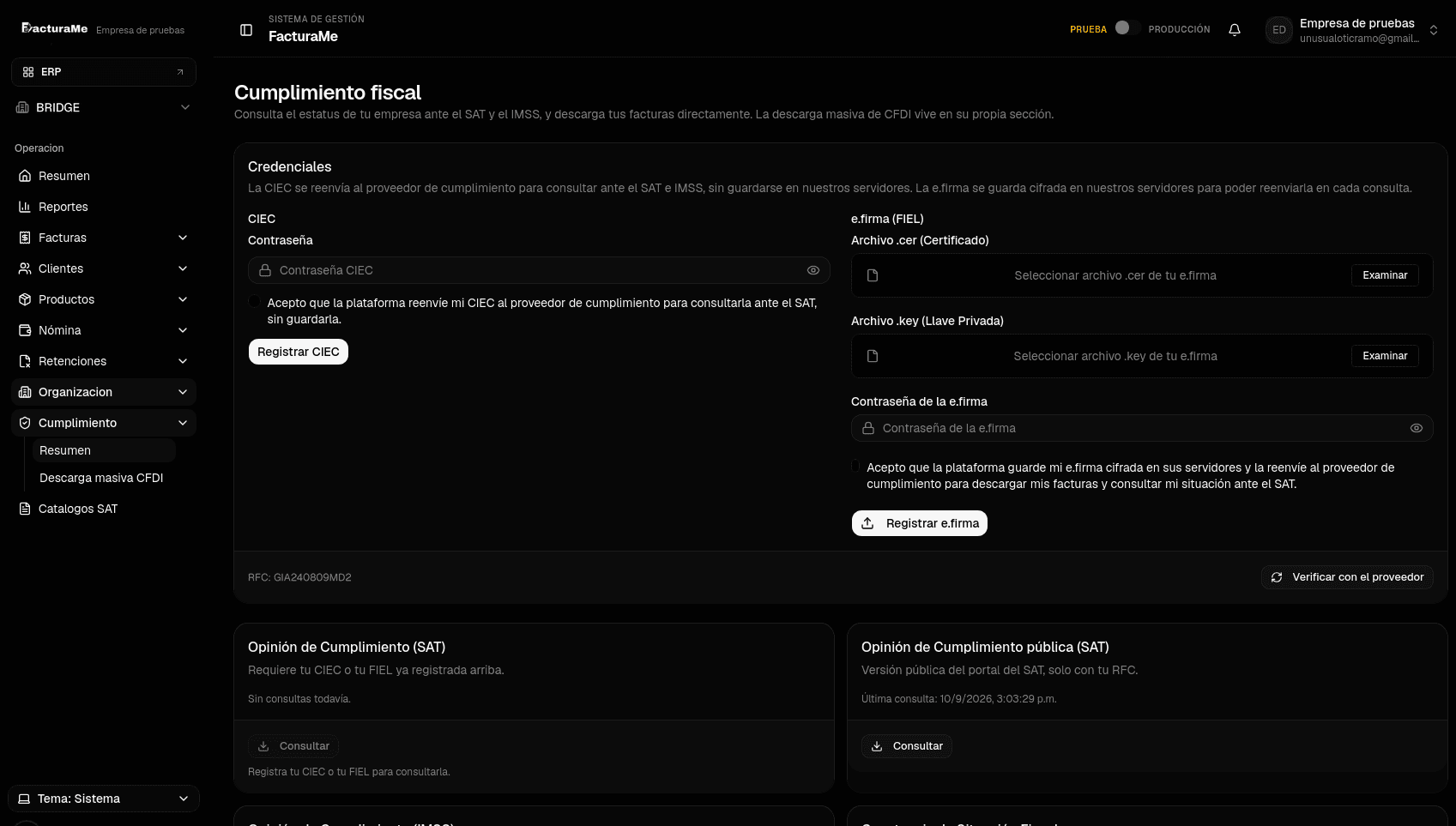Open the Catalogos SAT menu item
The width and height of the screenshot is (1456, 826).
click(104, 509)
